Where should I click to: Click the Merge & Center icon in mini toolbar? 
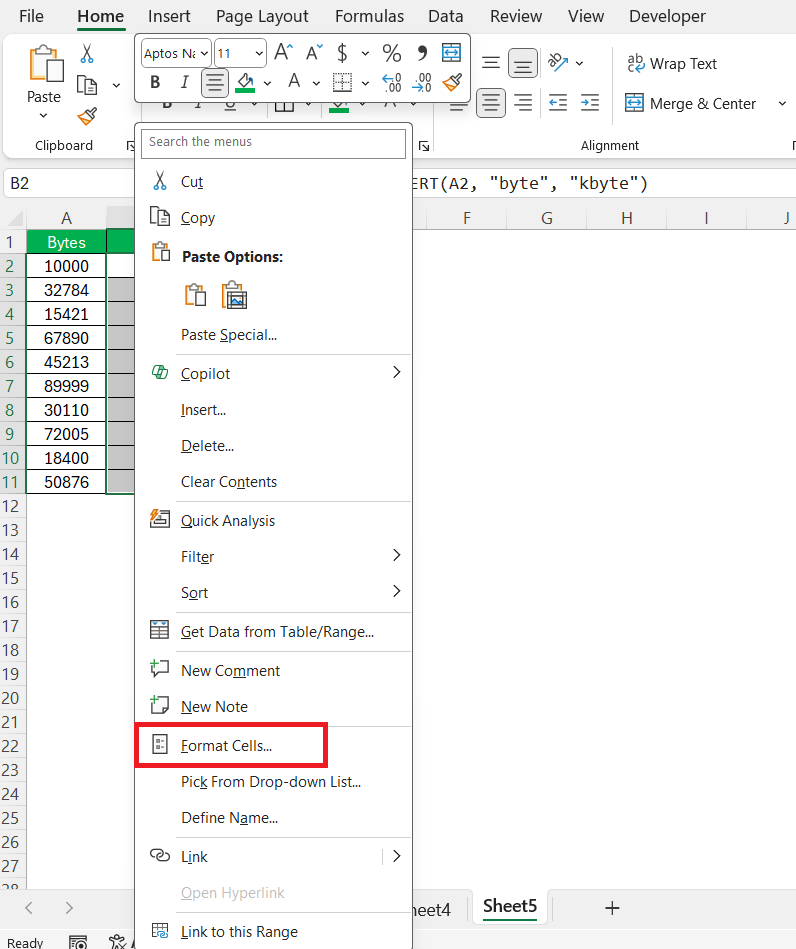tap(452, 53)
